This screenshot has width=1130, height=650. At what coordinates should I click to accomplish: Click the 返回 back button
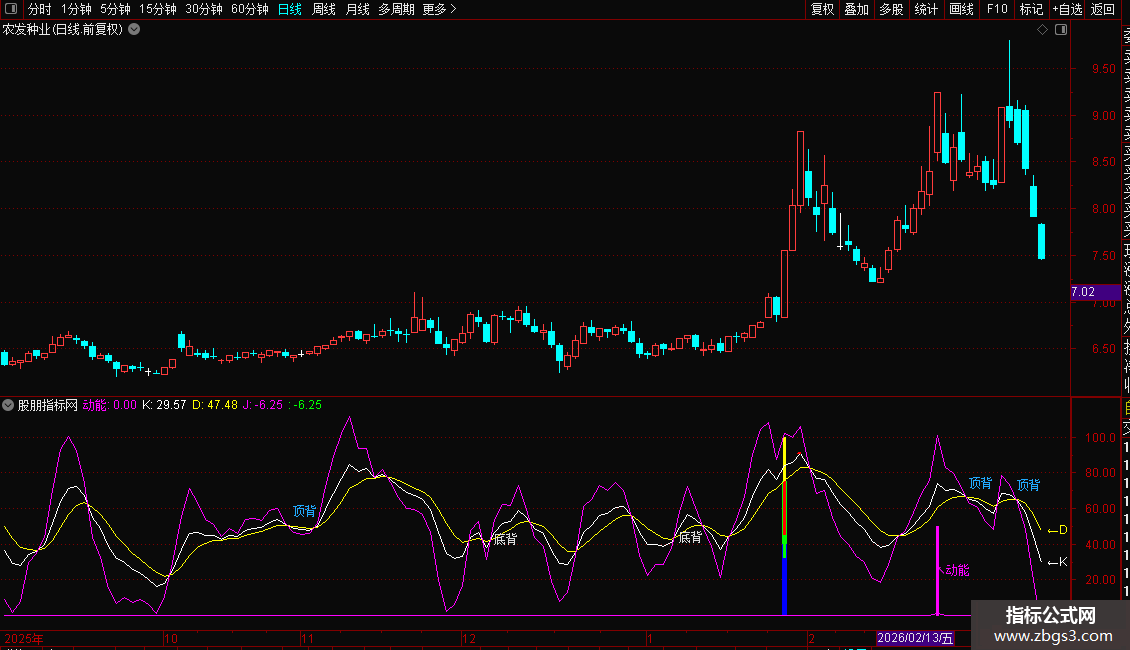[x=1102, y=9]
